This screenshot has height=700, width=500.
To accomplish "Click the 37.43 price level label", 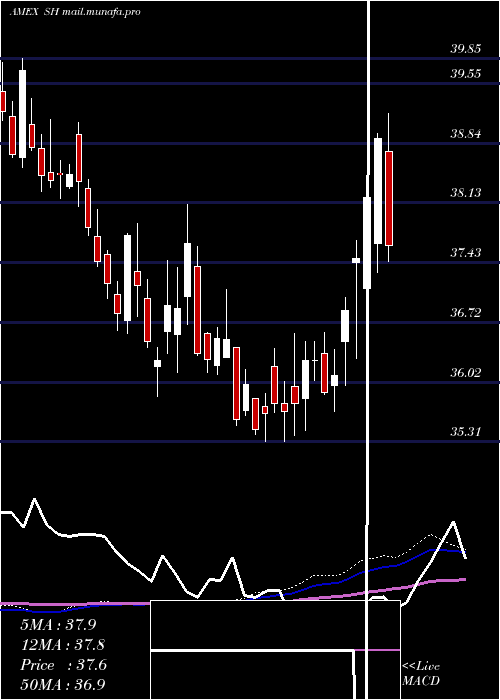I will click(465, 253).
